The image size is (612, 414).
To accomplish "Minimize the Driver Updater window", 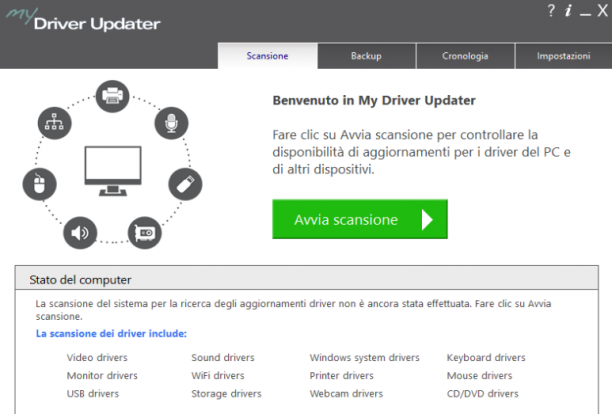I will [x=585, y=14].
